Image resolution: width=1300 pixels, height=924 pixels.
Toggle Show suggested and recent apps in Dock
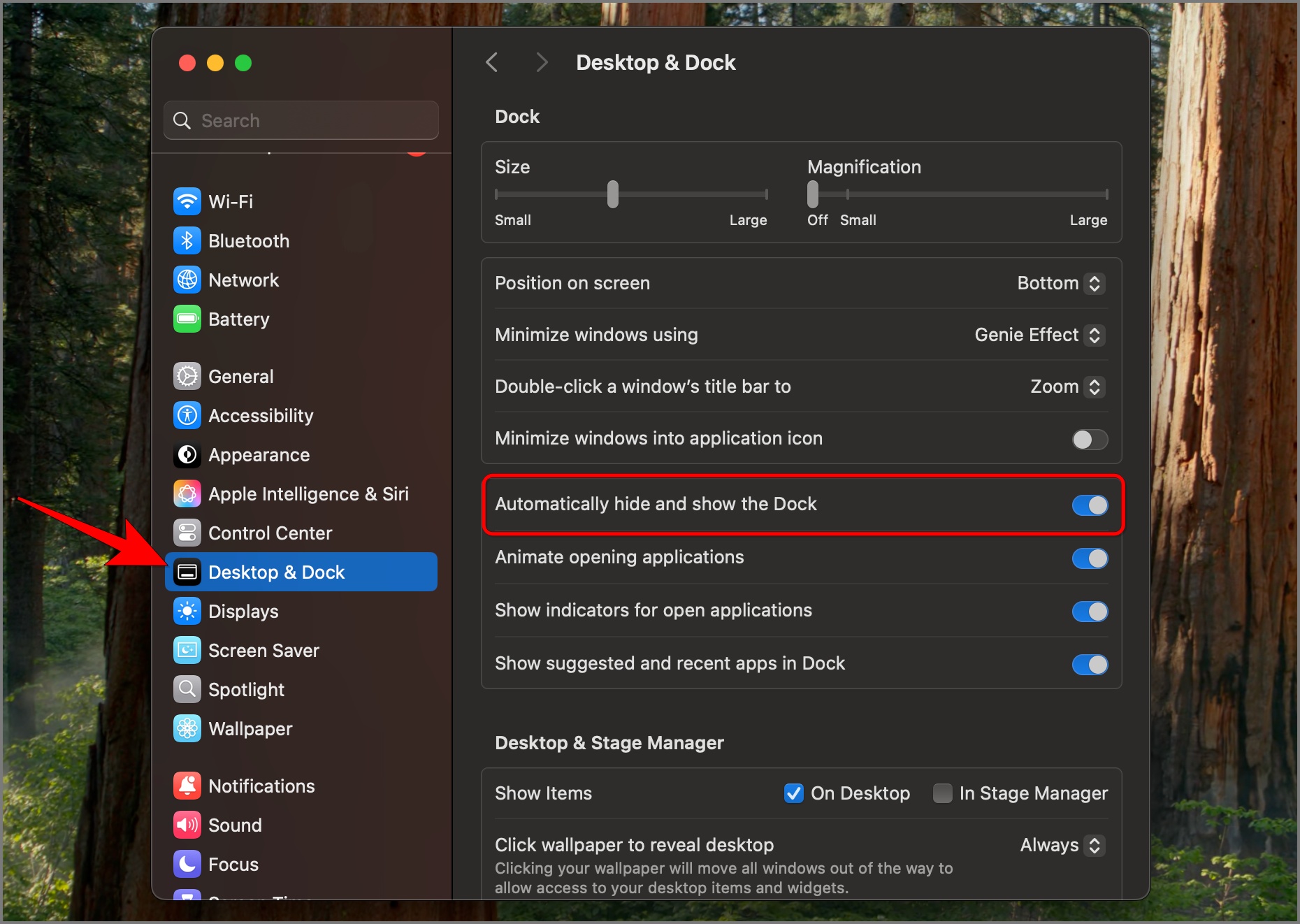(1089, 665)
